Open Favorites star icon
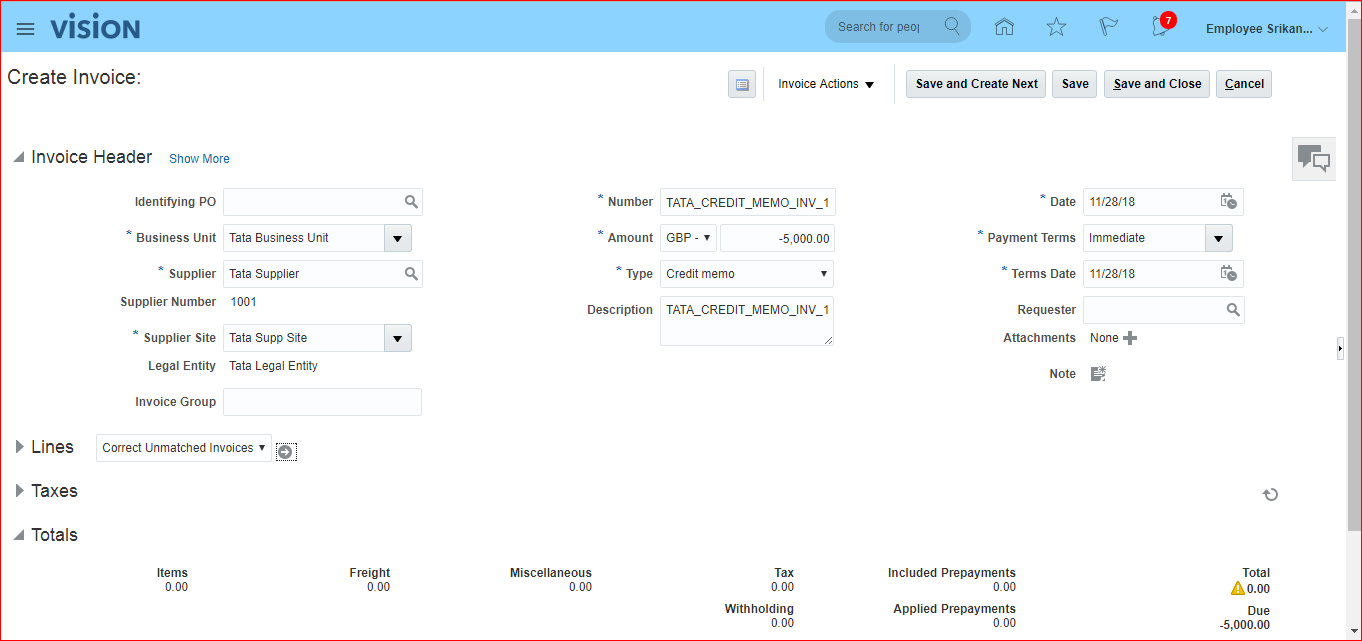 (1056, 28)
